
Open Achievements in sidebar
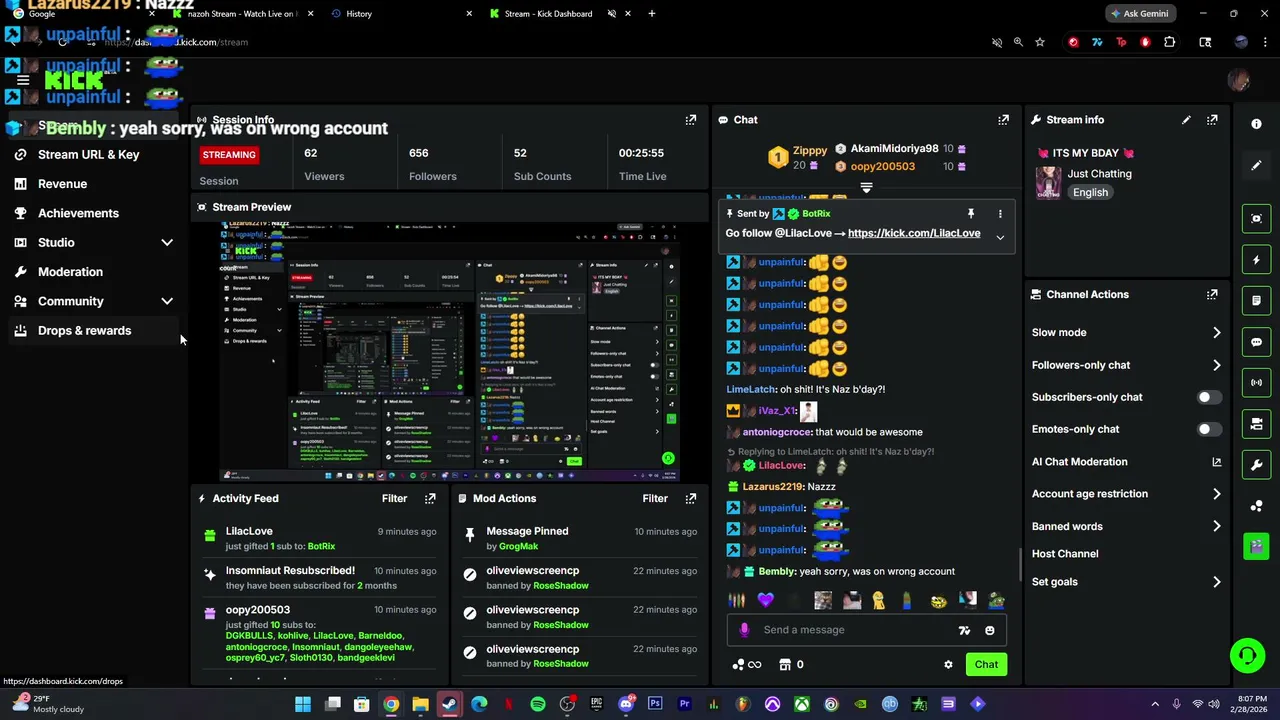(x=78, y=213)
